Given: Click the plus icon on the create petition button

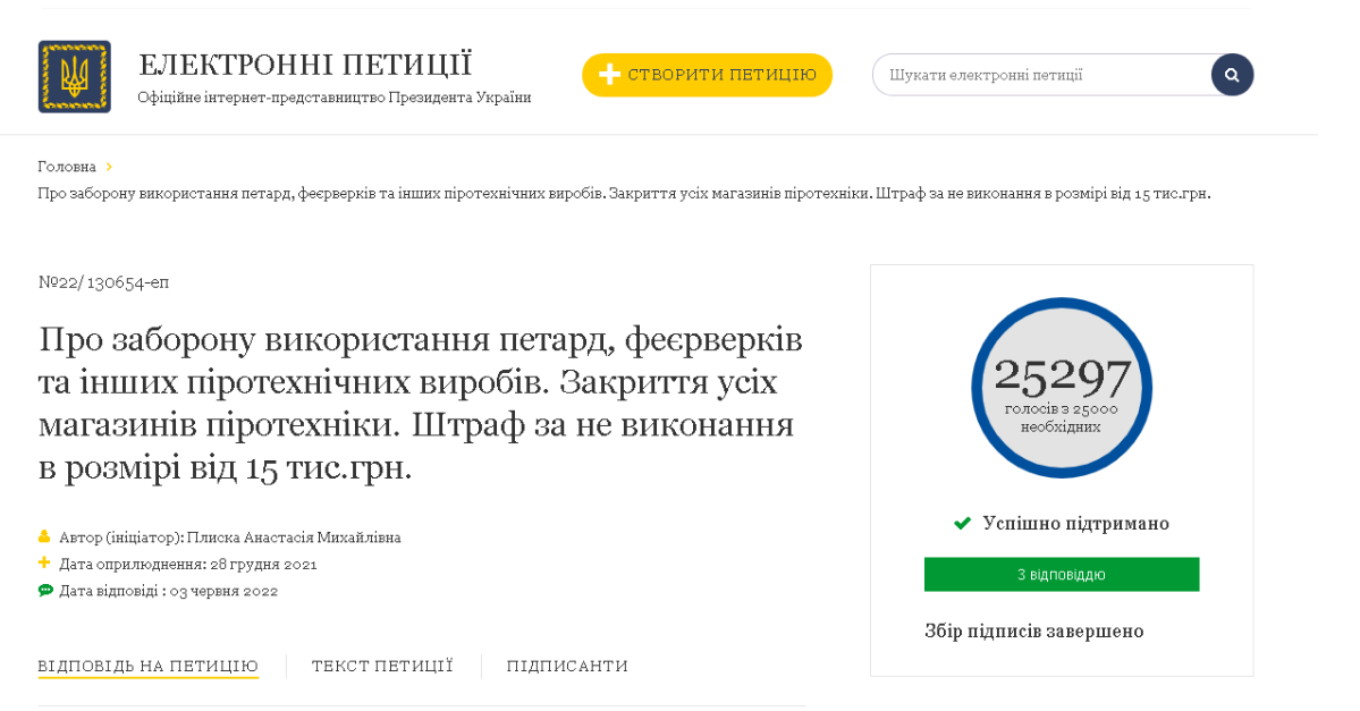Looking at the screenshot, I should tap(609, 75).
